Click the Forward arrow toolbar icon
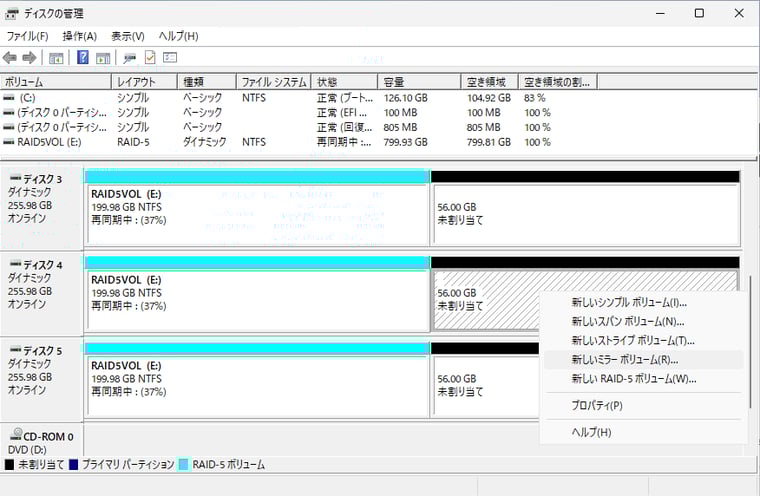 coord(30,58)
